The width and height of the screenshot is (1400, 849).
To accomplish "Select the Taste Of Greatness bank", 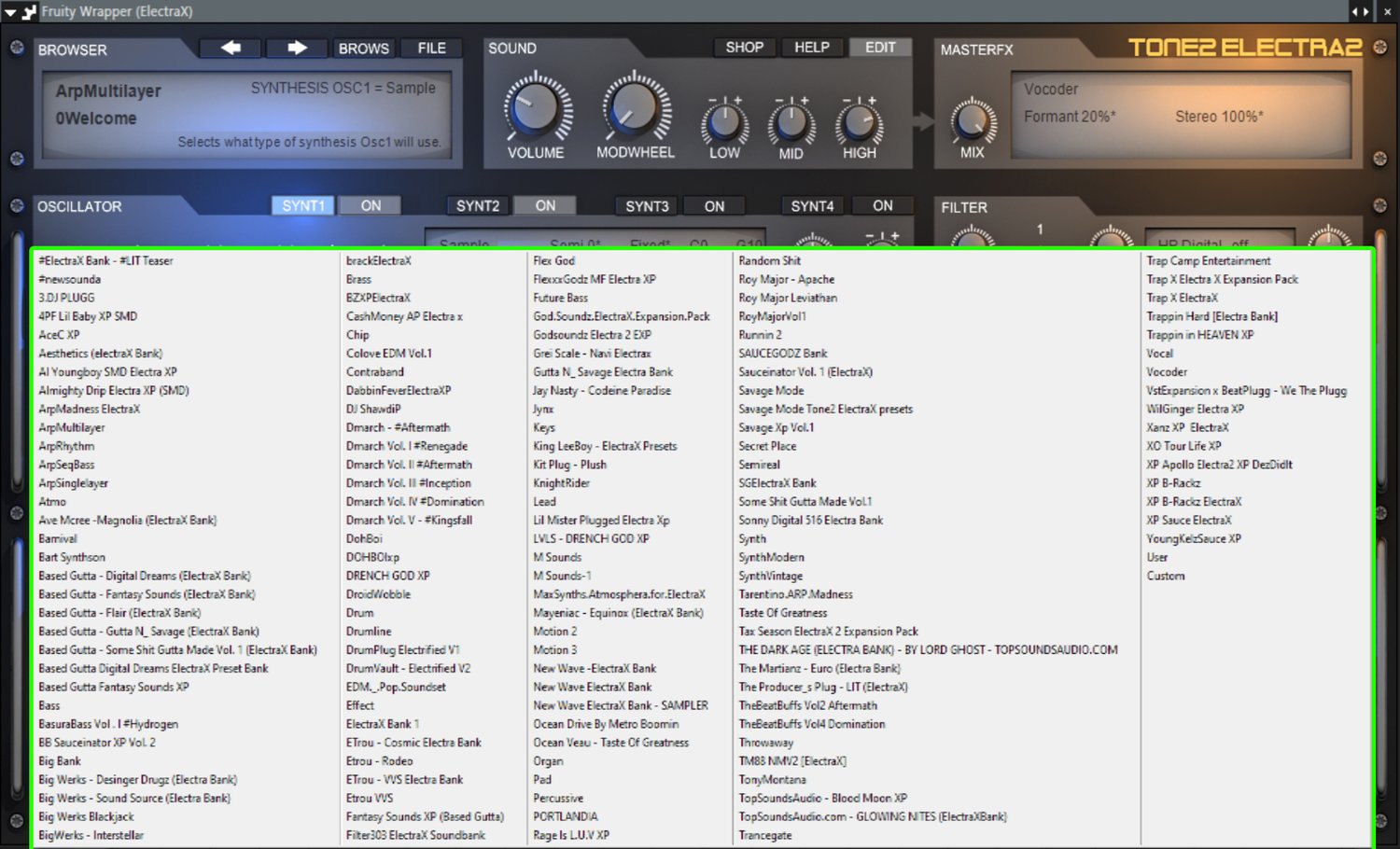I will pyautogui.click(x=782, y=614).
